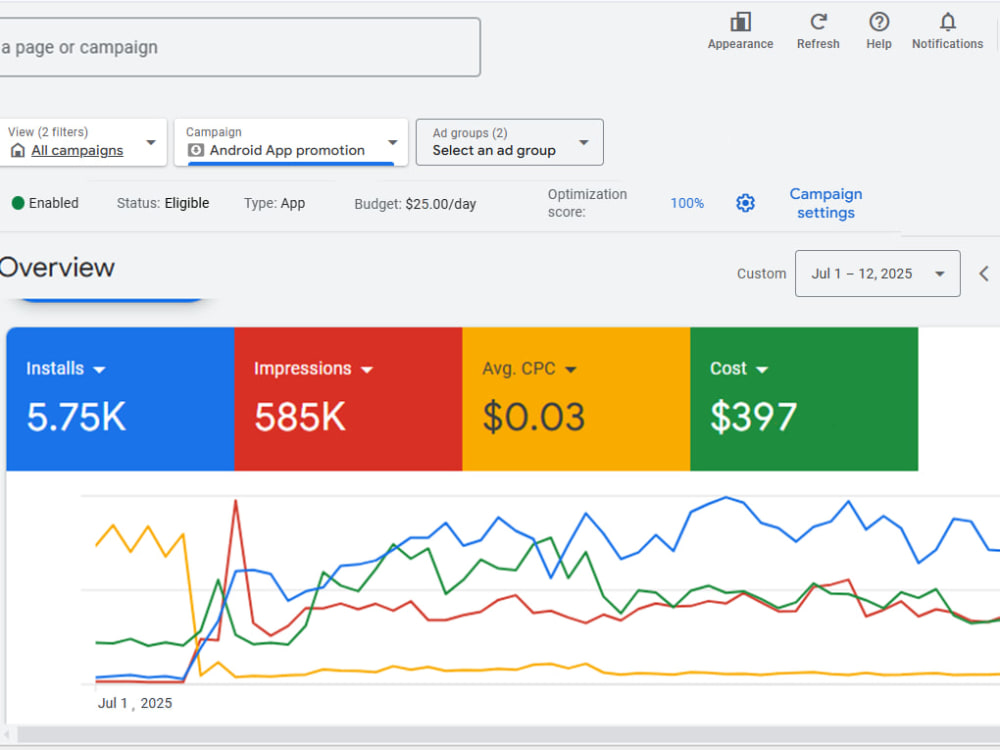Click in the page or campaign search field

(x=239, y=47)
